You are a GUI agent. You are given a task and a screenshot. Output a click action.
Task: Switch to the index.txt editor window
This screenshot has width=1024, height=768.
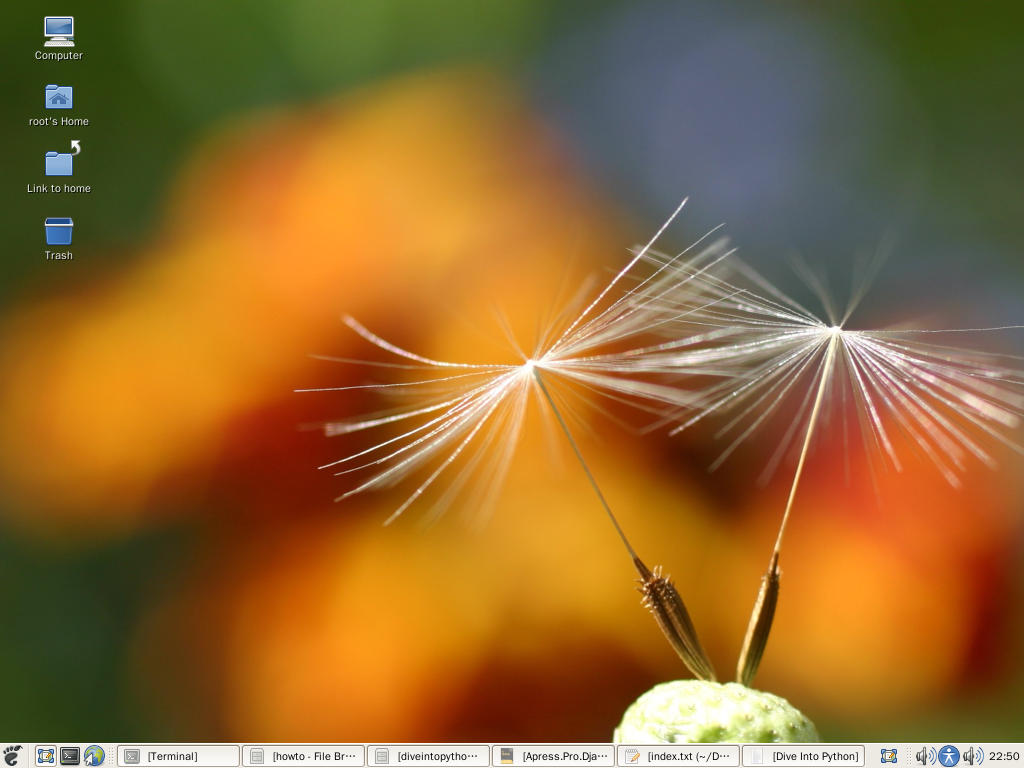678,756
